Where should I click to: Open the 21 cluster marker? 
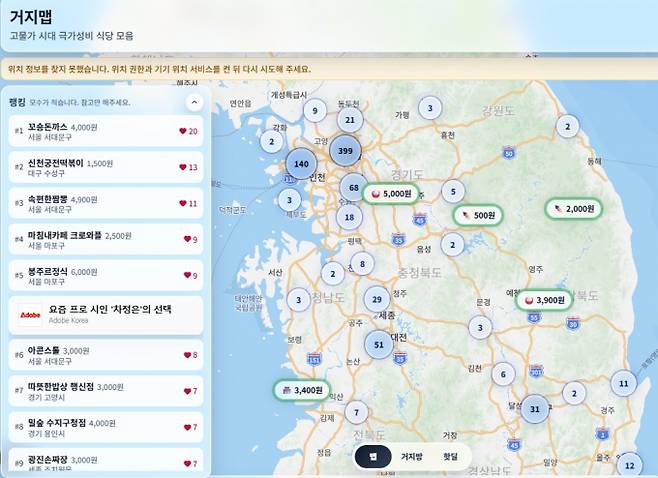[350, 120]
